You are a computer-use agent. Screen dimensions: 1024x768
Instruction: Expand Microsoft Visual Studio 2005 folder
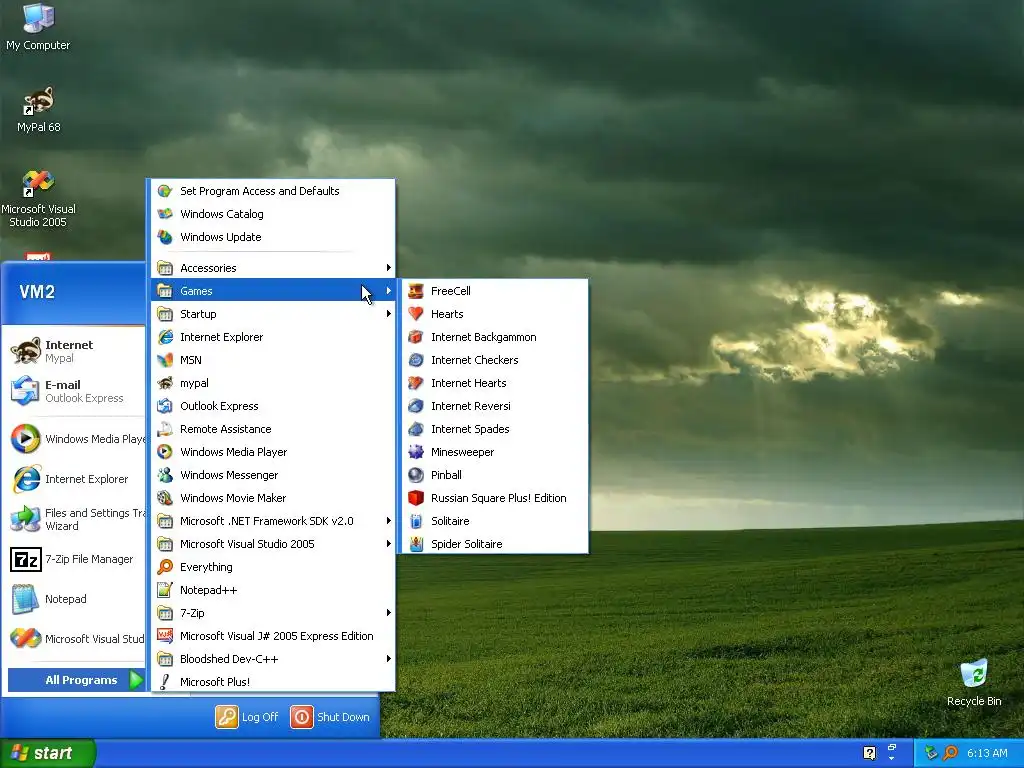(273, 544)
